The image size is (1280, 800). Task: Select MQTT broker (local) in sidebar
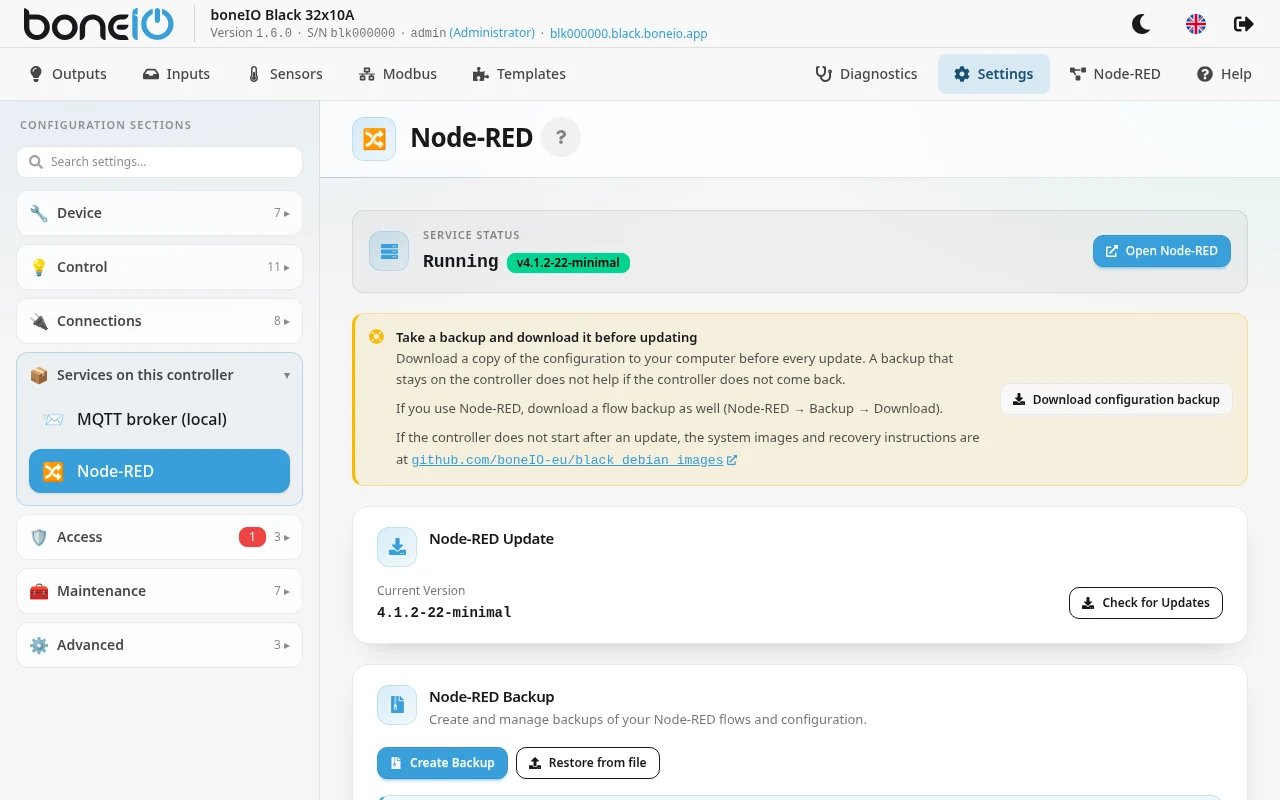point(159,419)
